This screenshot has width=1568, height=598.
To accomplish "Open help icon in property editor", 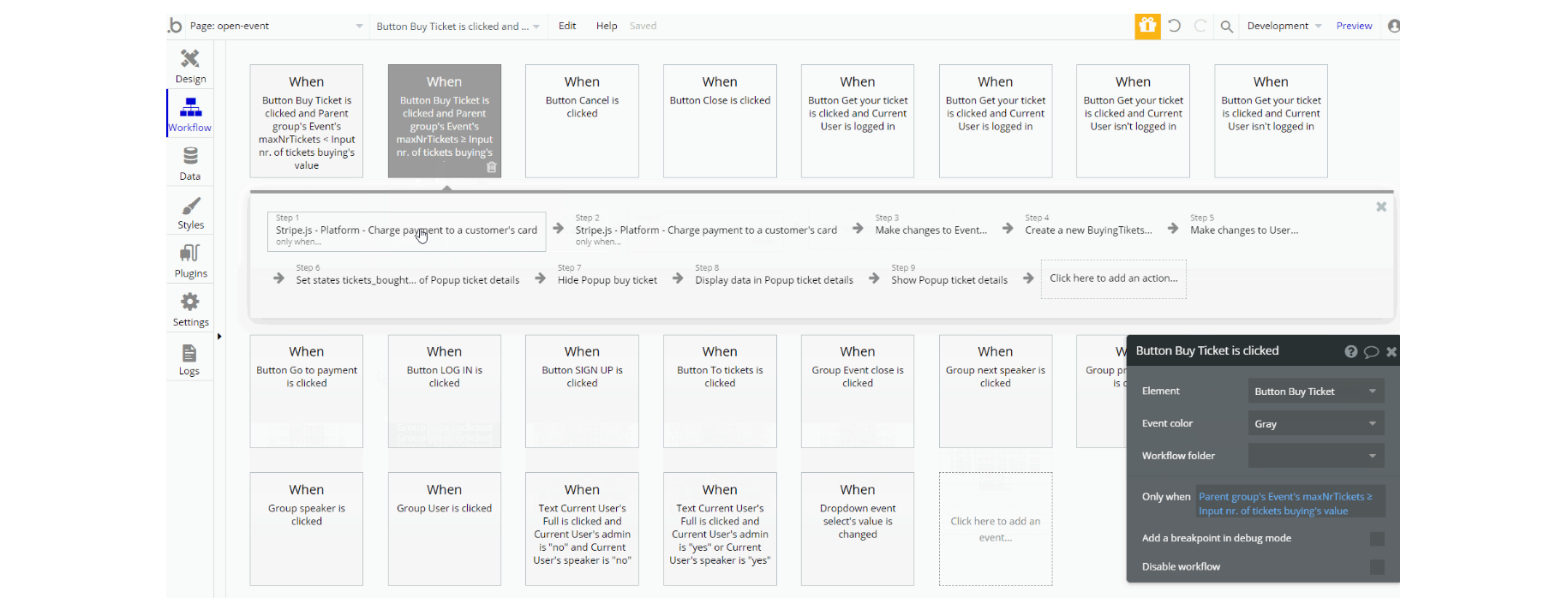I will point(1351,351).
